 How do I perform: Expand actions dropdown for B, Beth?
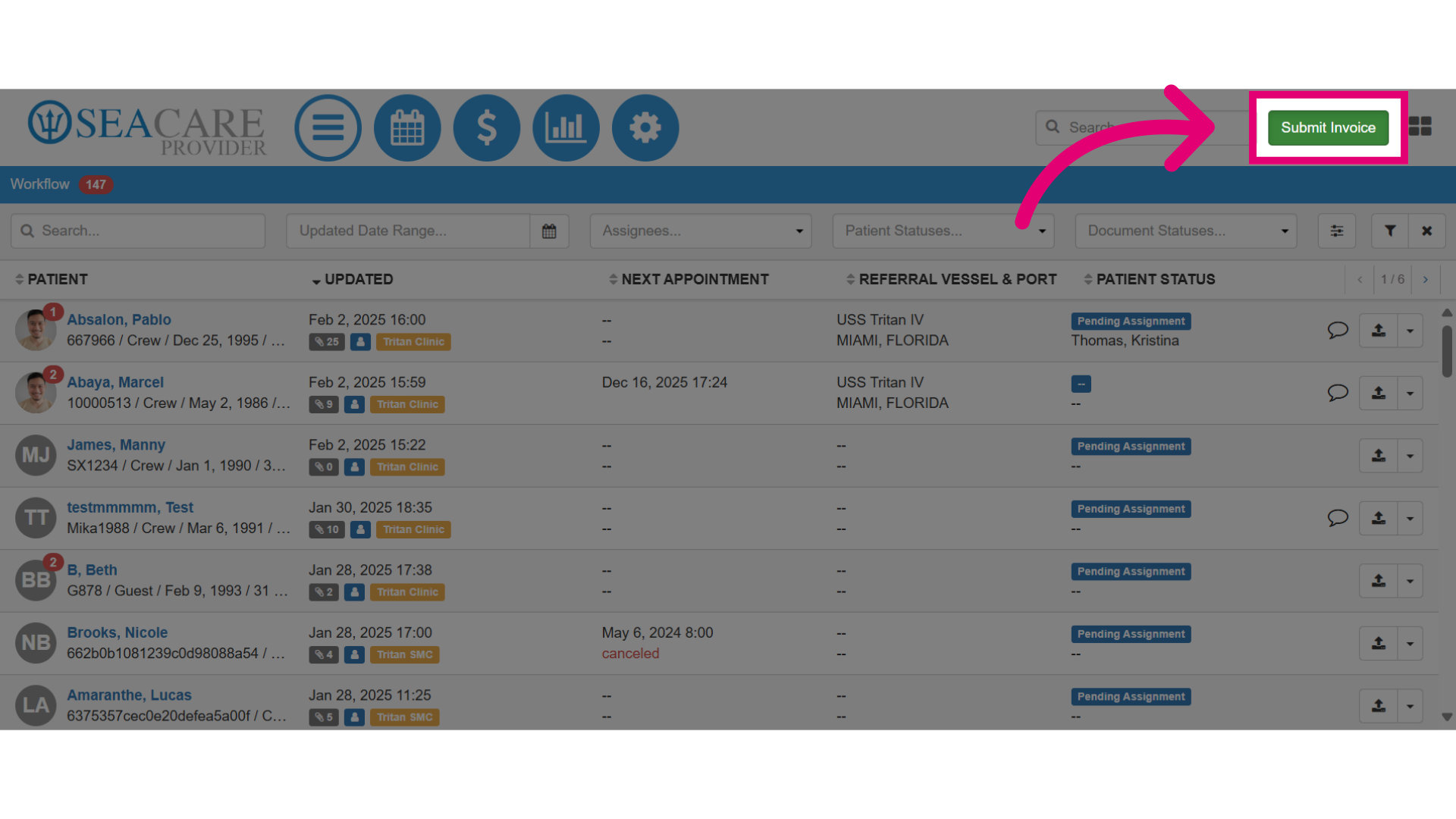(1410, 581)
